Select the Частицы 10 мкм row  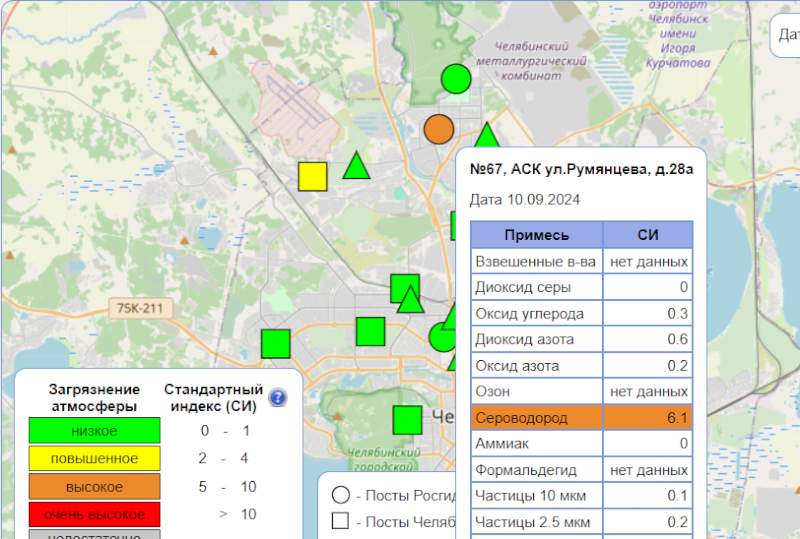pos(582,496)
